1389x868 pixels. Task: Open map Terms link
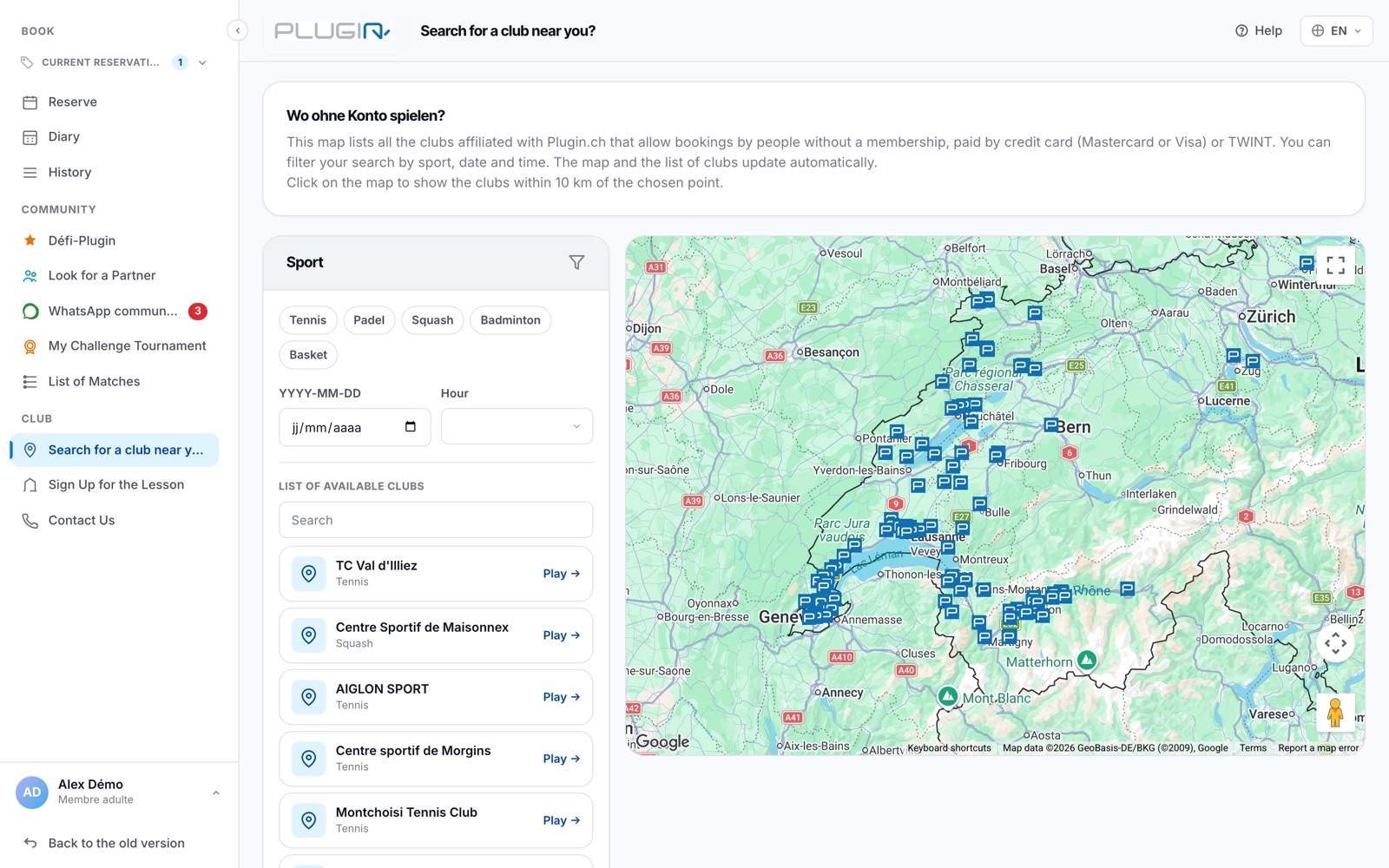(x=1253, y=748)
